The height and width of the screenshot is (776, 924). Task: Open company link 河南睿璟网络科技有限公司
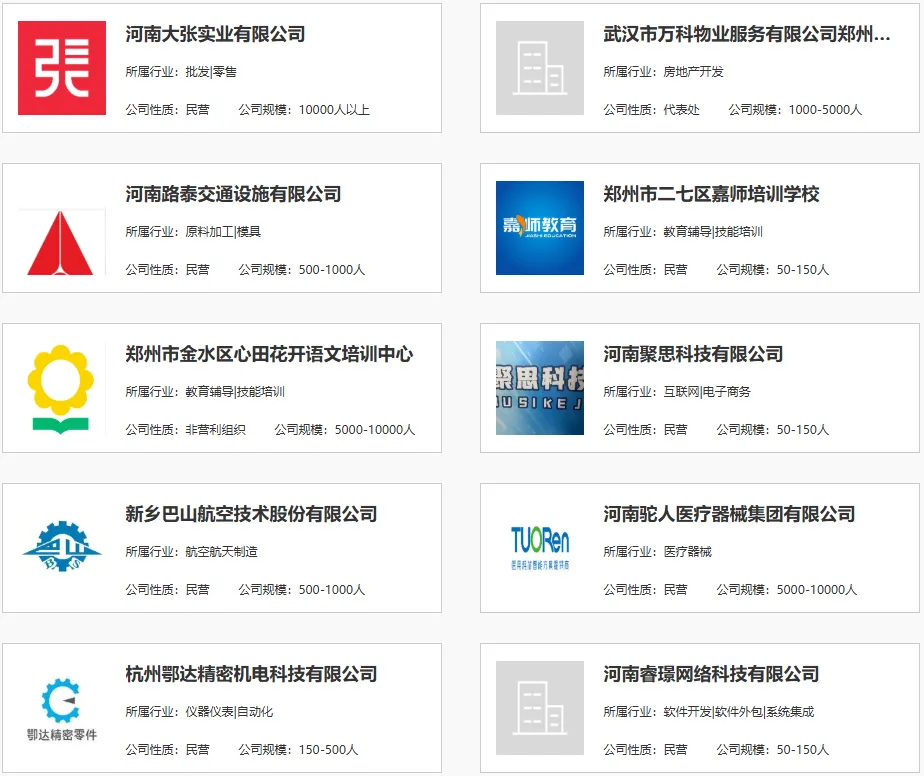(x=711, y=674)
